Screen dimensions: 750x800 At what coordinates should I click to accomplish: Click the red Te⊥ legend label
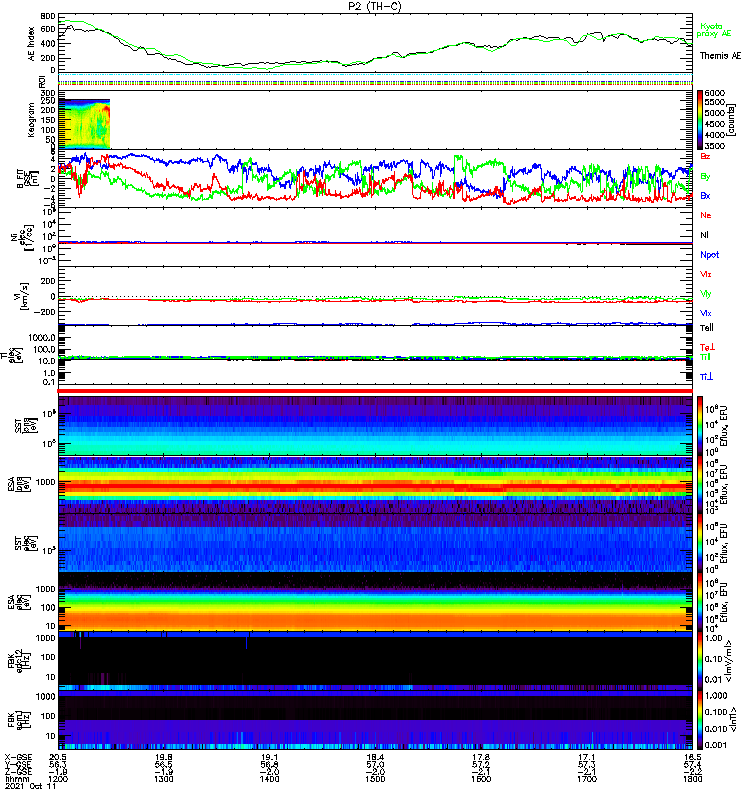click(707, 347)
